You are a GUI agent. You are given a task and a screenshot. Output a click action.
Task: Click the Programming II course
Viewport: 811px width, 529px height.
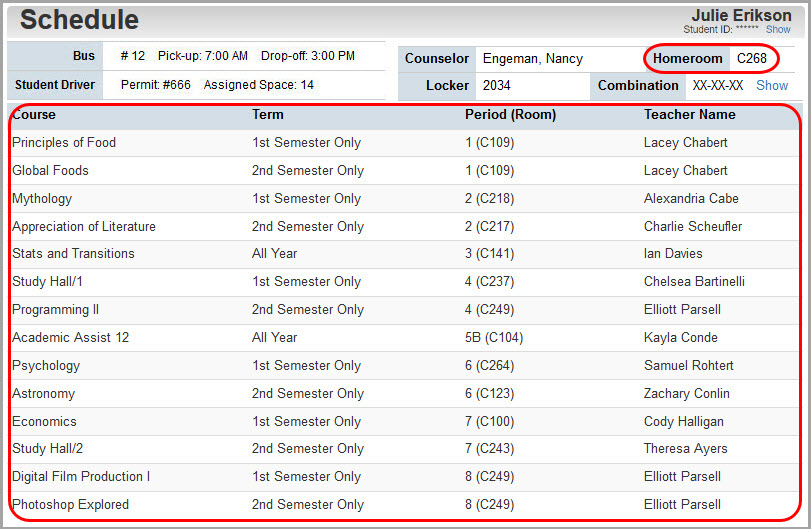pyautogui.click(x=55, y=310)
